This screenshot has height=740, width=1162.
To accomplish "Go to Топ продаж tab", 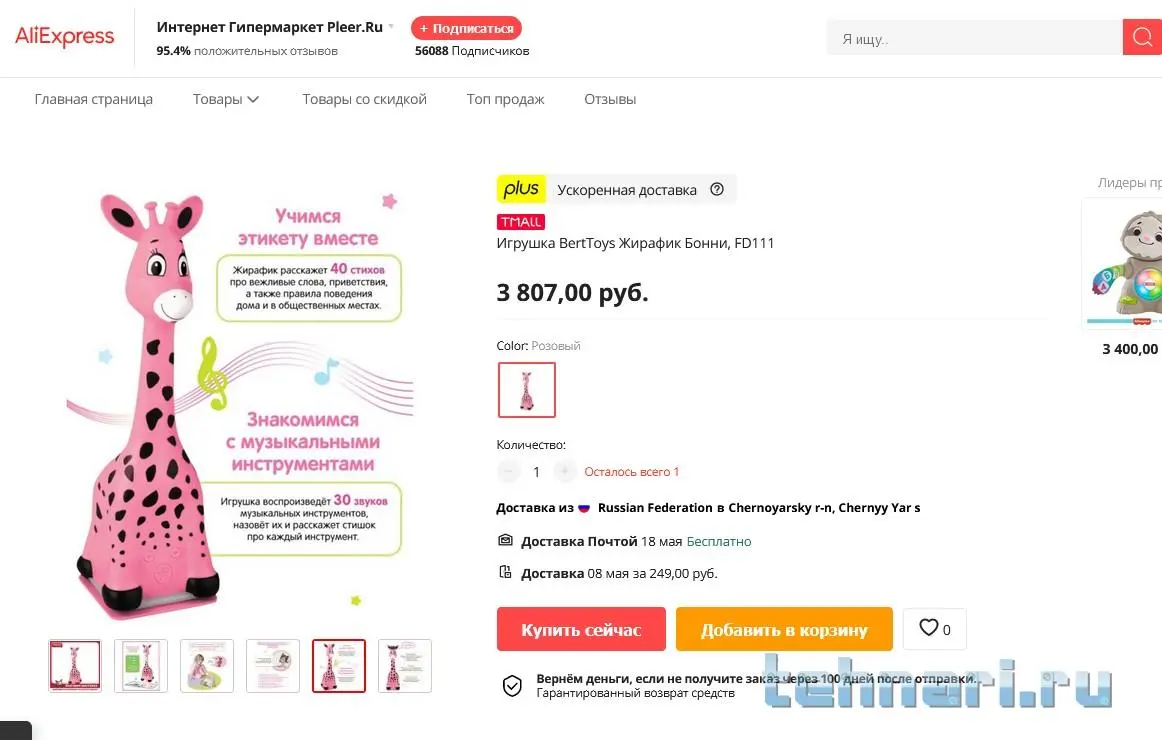I will point(505,99).
